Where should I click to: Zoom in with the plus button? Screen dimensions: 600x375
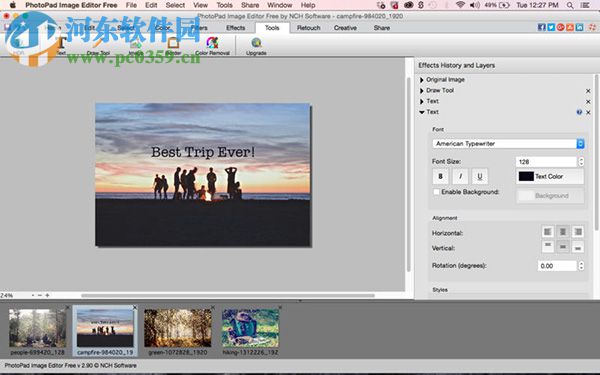click(47, 295)
